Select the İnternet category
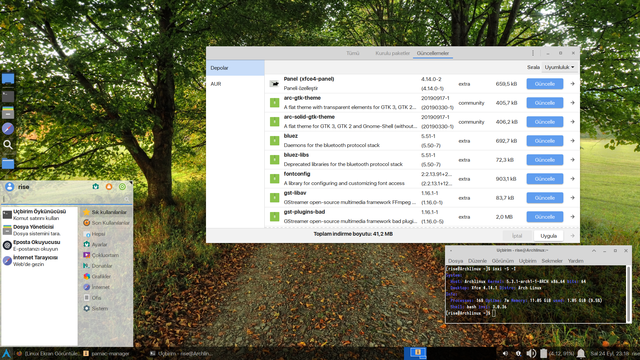This screenshot has height=360, width=640. (106, 287)
